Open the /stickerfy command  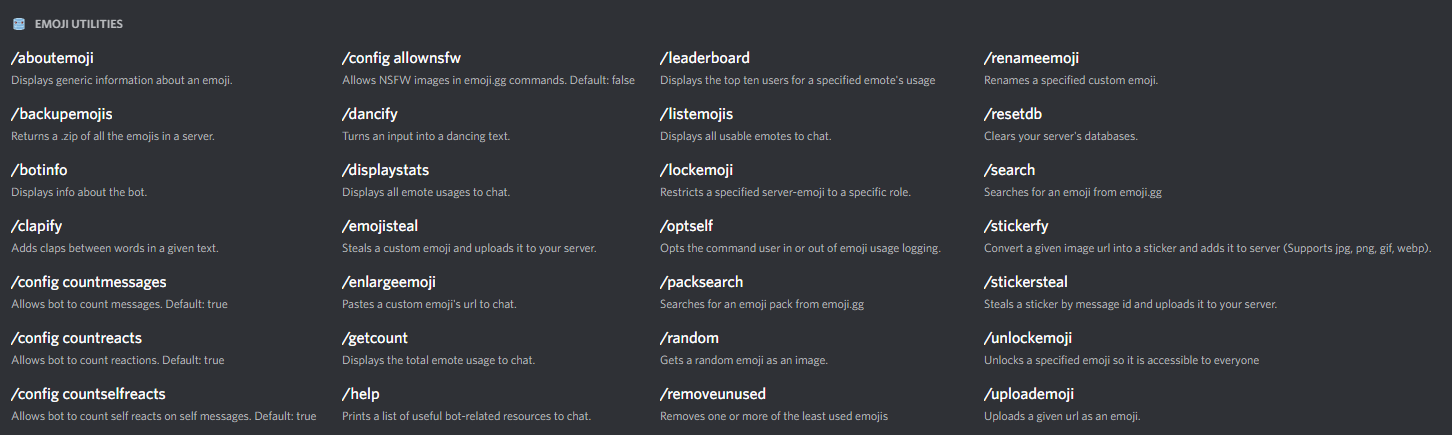click(x=1016, y=226)
